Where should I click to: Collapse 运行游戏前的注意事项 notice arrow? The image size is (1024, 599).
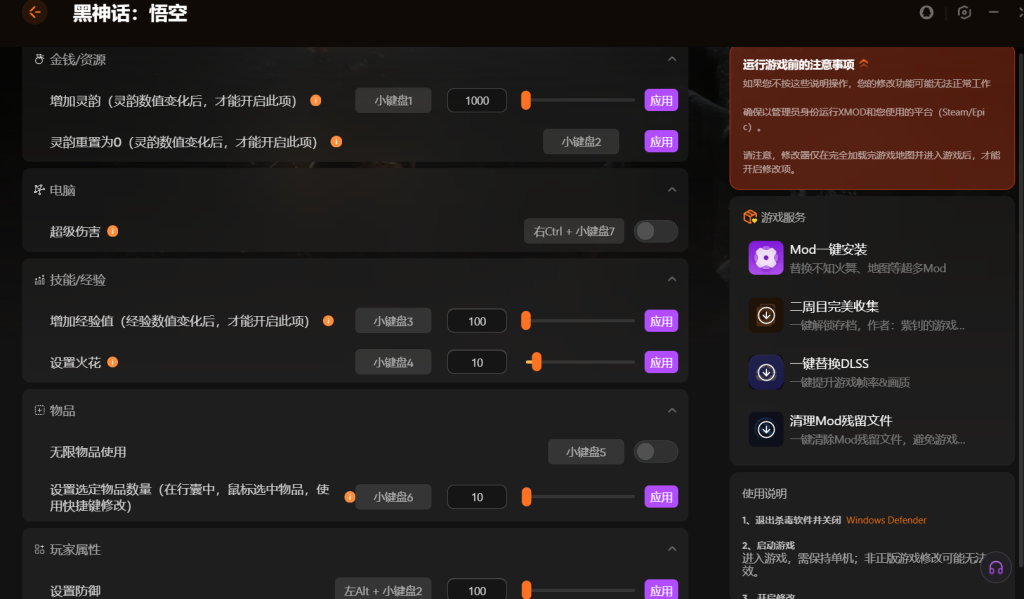point(864,63)
